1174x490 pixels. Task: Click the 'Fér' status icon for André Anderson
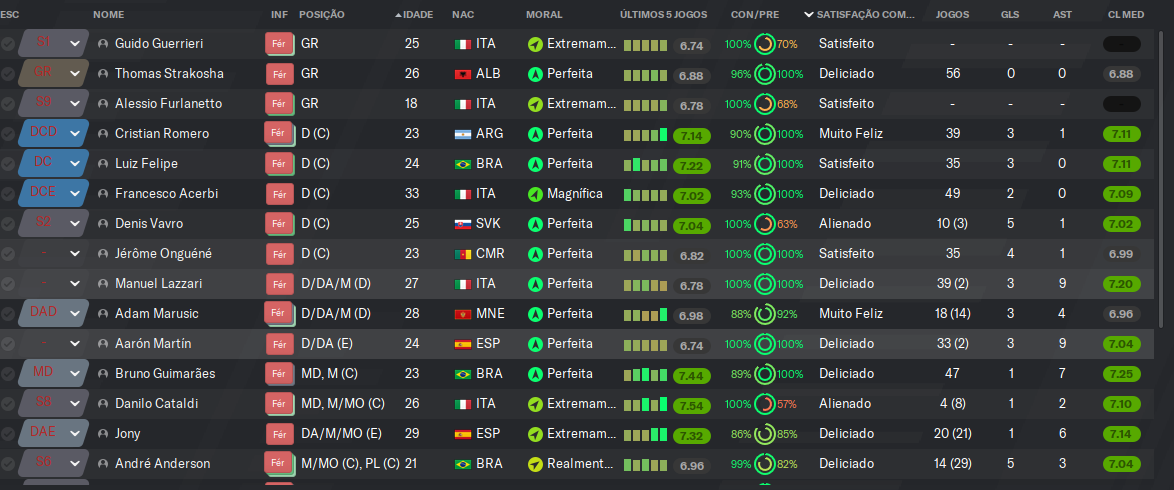[x=279, y=463]
